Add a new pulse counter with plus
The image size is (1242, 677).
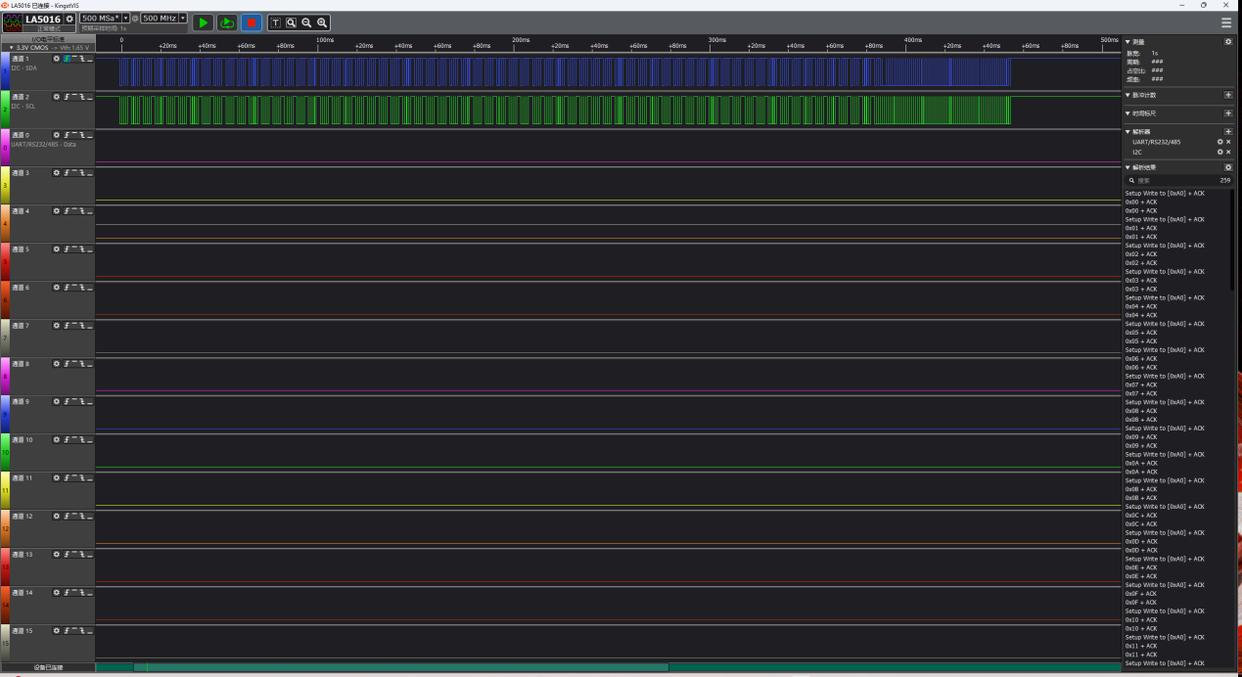click(x=1228, y=95)
